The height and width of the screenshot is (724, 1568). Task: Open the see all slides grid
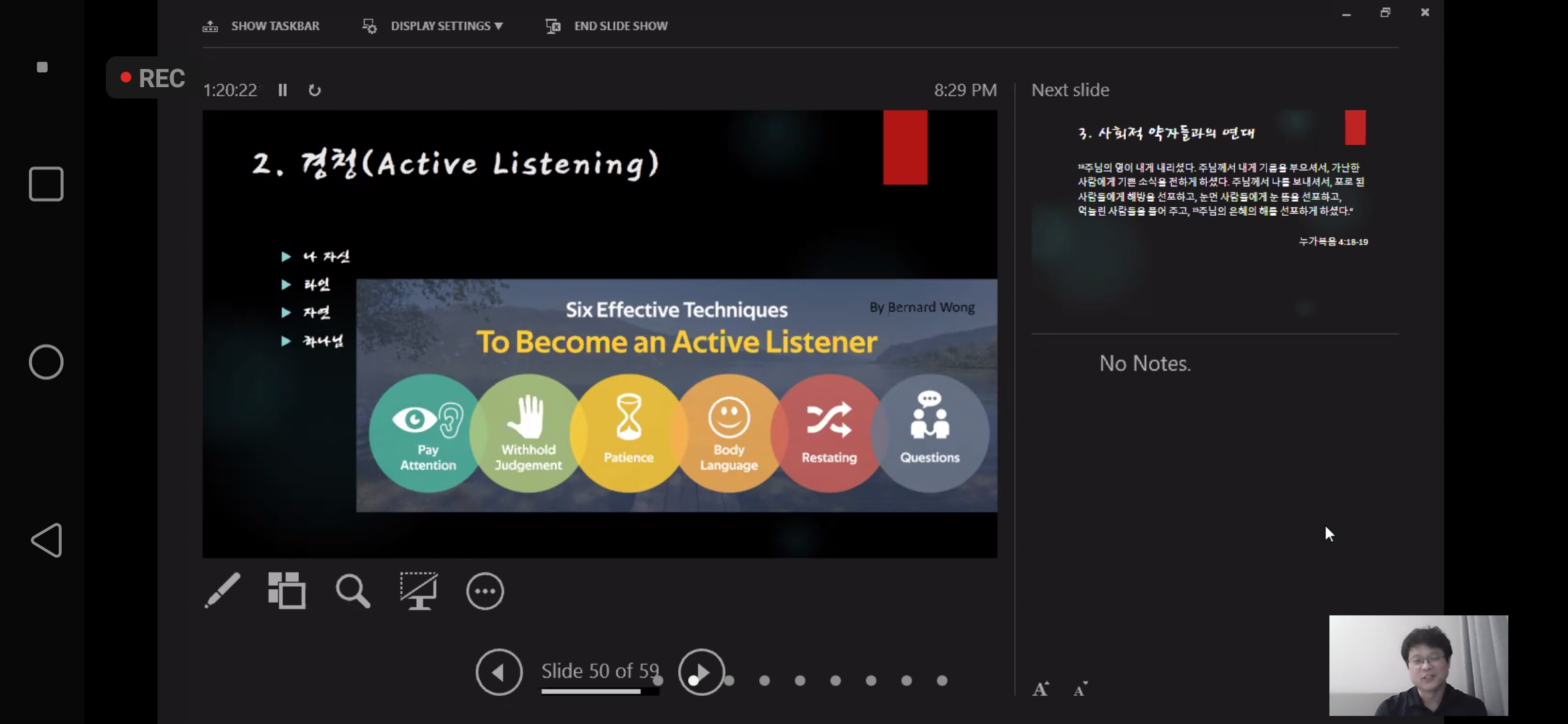[x=287, y=591]
